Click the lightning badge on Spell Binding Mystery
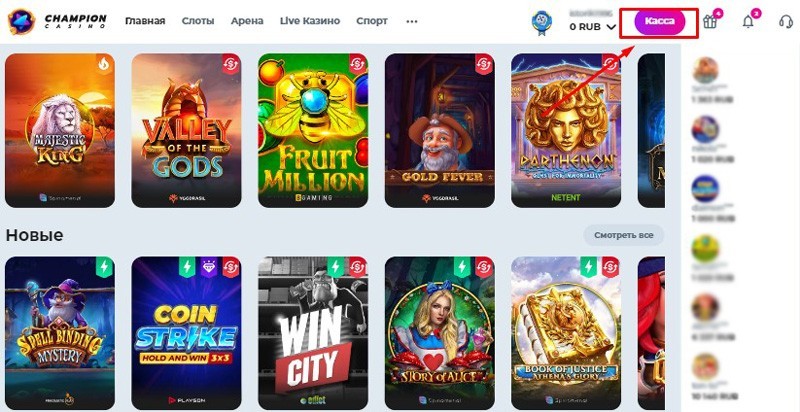Viewport: 800px width, 412px height. [x=105, y=267]
